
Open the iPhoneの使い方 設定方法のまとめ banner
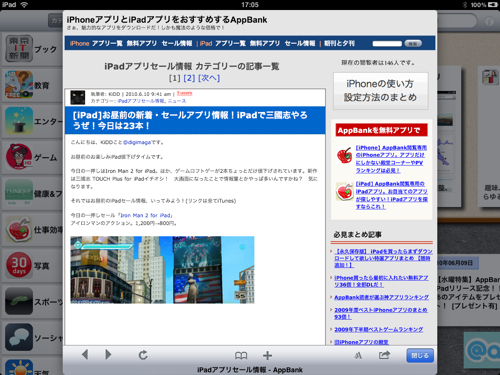381,91
